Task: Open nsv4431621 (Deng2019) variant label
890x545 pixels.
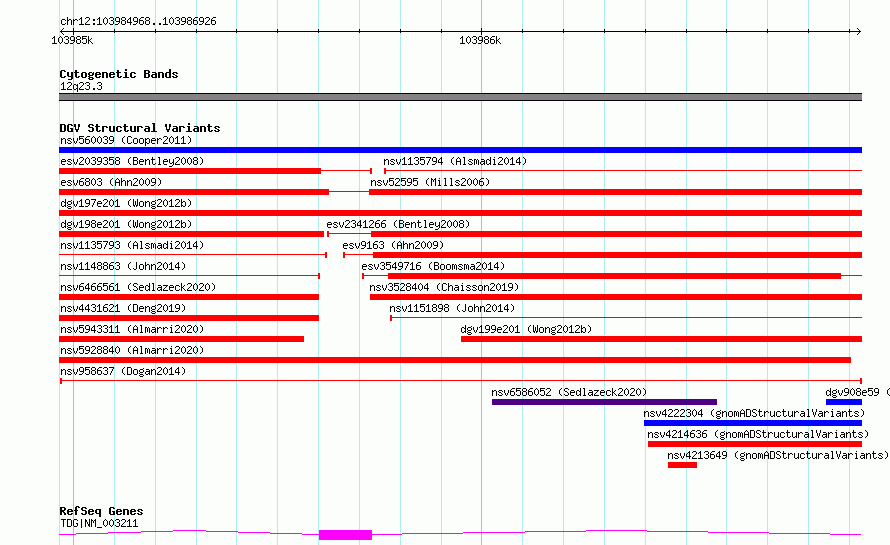Action: coord(123,308)
